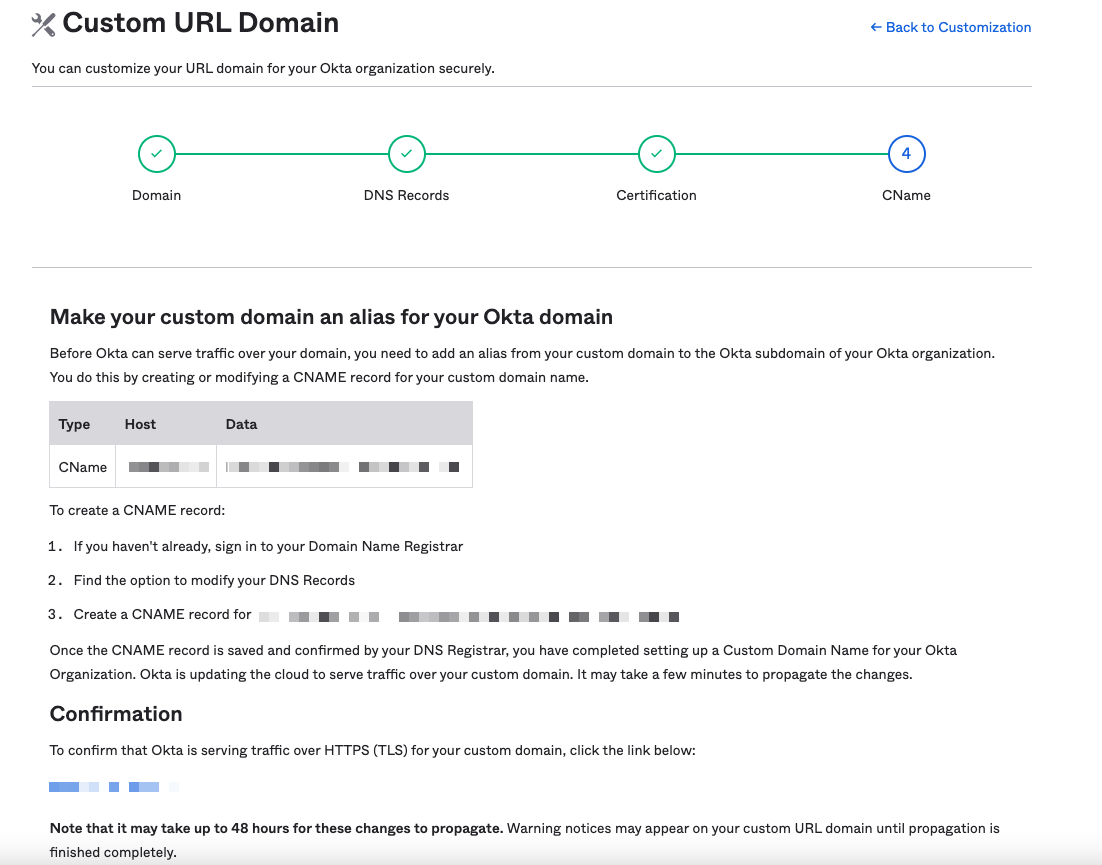
Task: Click the Custom URL Domain page title
Action: [x=201, y=23]
